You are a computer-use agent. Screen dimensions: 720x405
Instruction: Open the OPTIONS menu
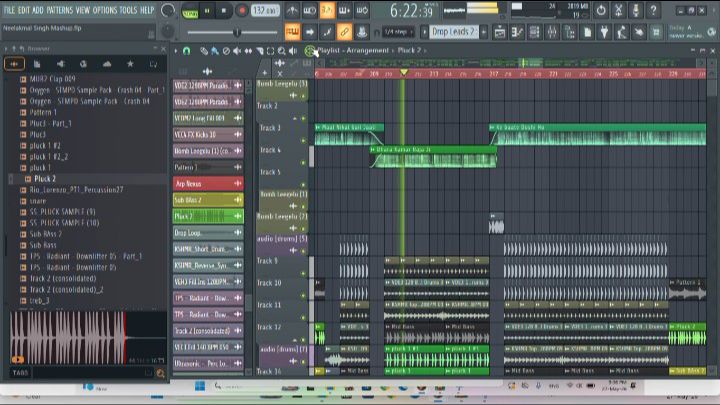click(105, 10)
